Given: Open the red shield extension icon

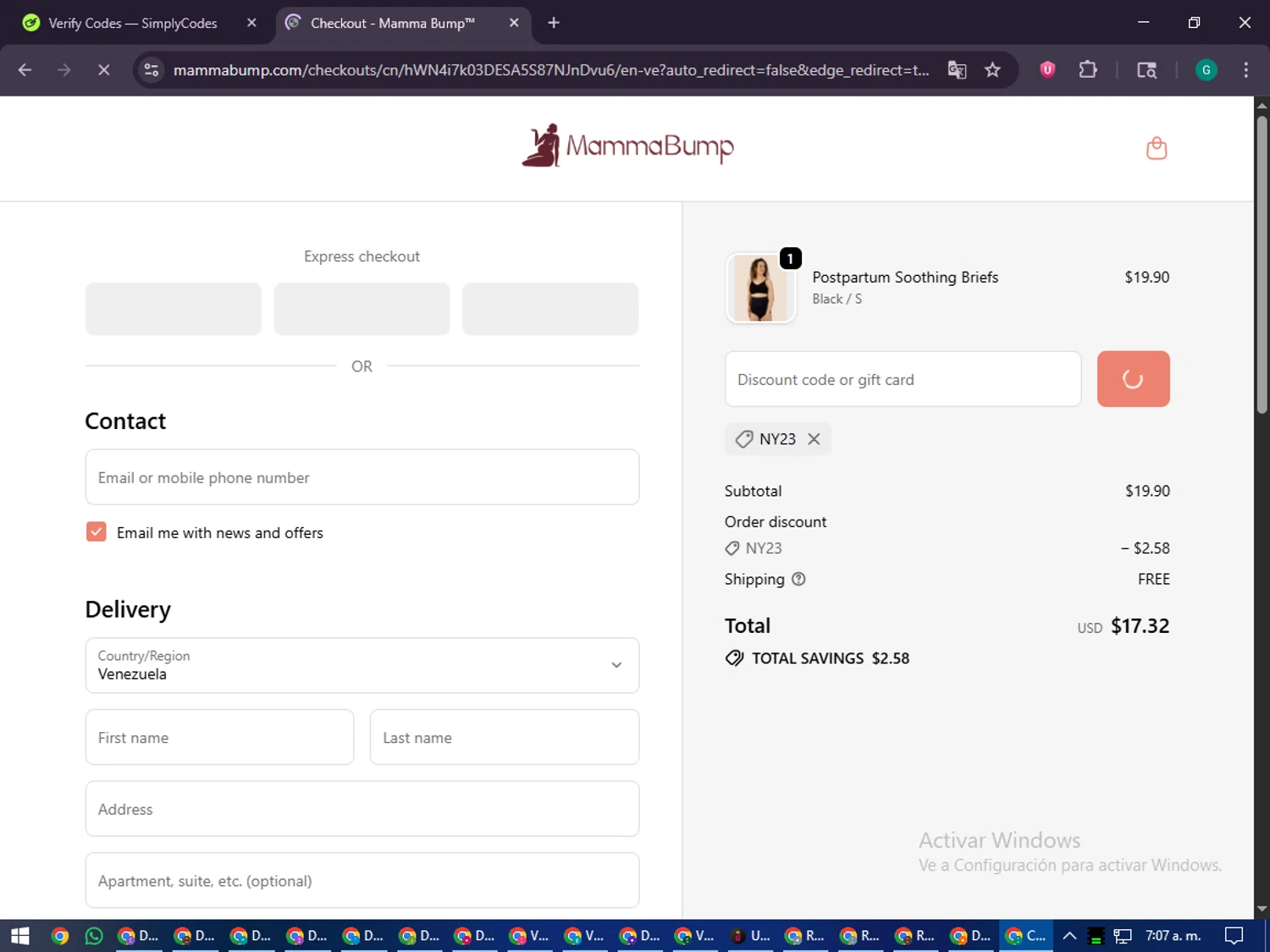Looking at the screenshot, I should pyautogui.click(x=1047, y=70).
